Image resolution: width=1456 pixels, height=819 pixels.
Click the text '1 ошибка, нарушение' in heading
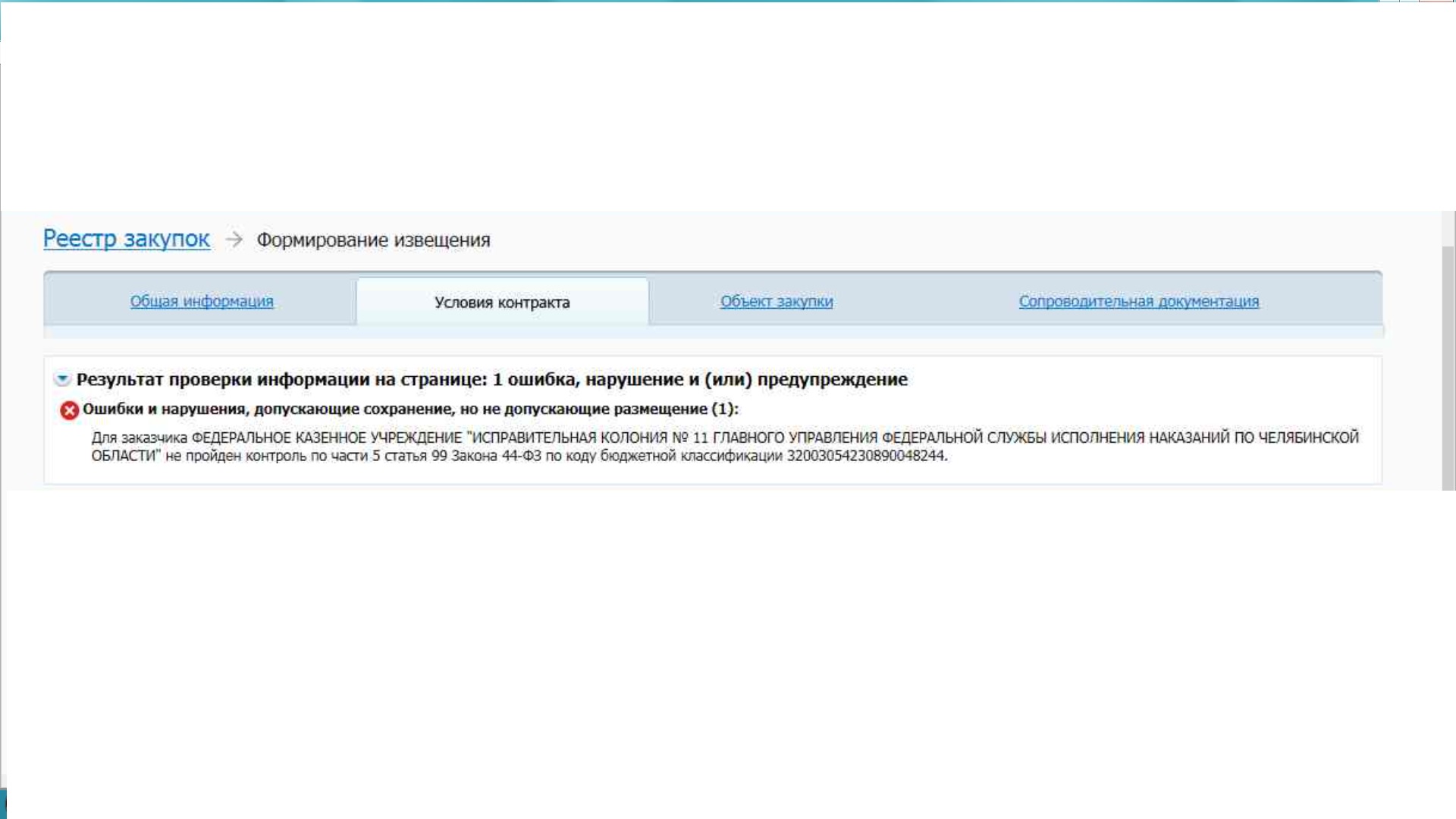(x=588, y=379)
